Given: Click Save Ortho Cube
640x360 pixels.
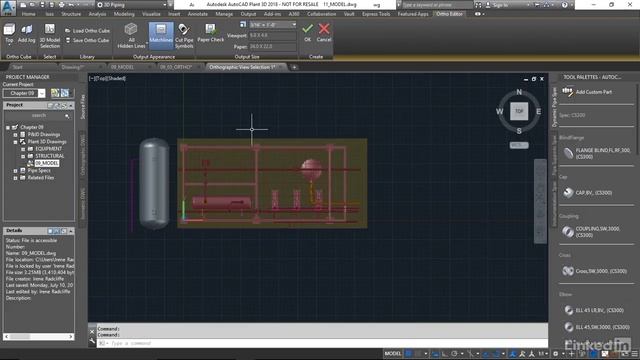Looking at the screenshot, I should pyautogui.click(x=87, y=40).
